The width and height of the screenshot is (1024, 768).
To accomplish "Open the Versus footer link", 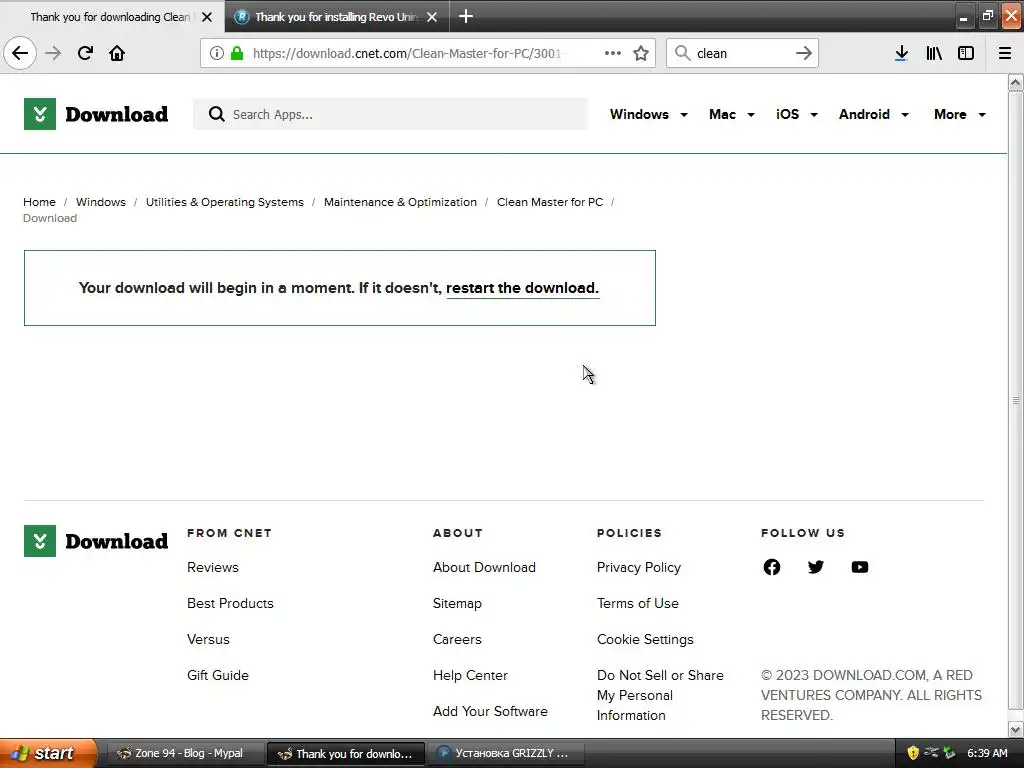I will (208, 639).
